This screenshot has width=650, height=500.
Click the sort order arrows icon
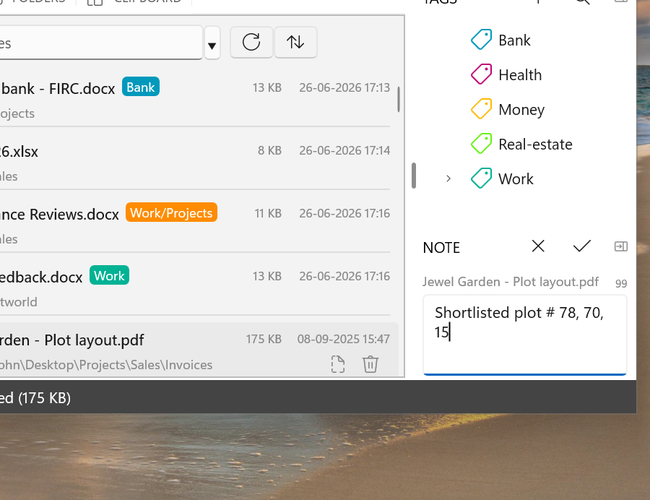[x=296, y=42]
